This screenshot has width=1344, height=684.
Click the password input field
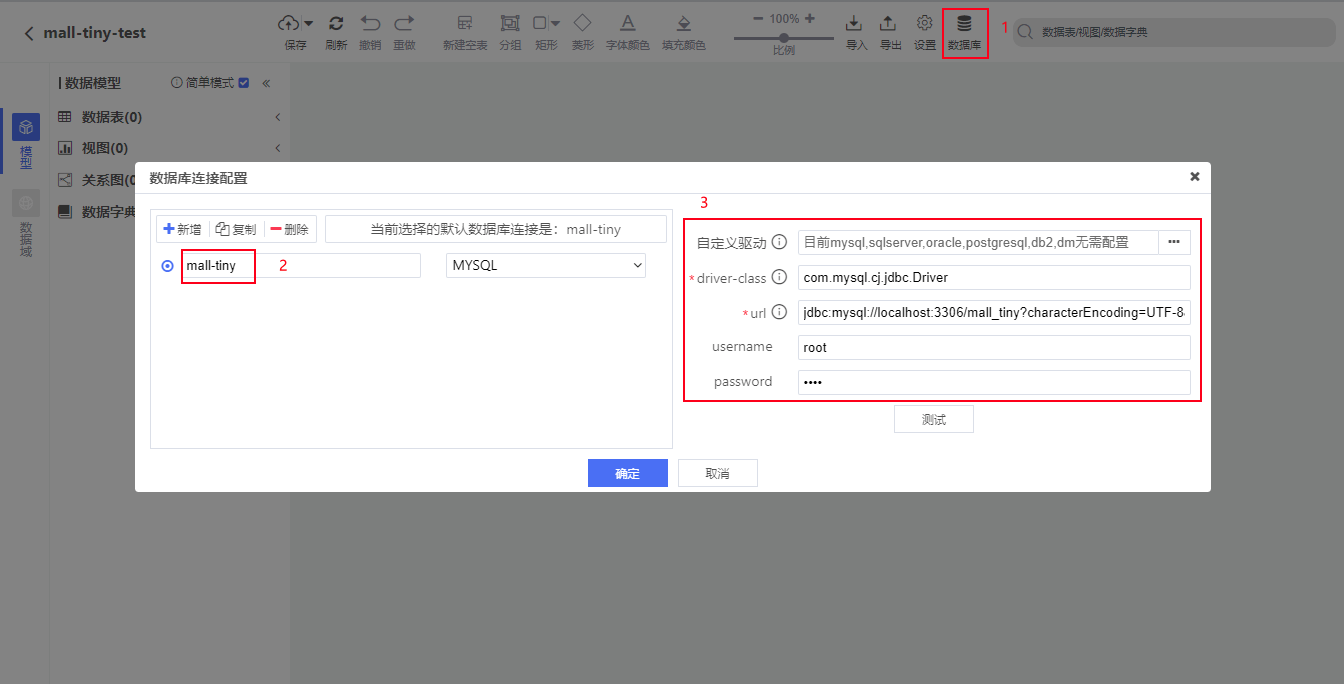click(994, 382)
